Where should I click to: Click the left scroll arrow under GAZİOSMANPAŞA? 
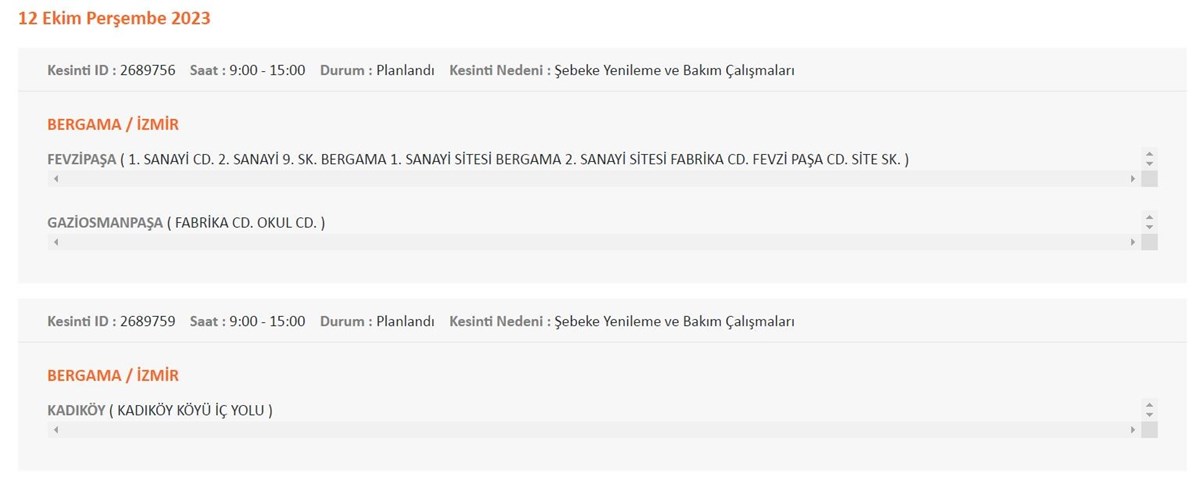[55, 242]
